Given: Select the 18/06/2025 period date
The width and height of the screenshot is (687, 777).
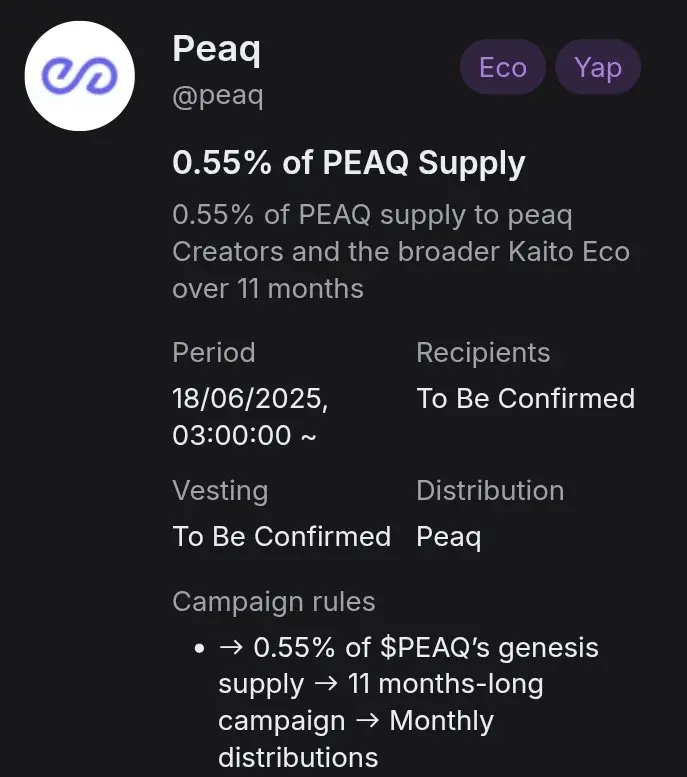Looking at the screenshot, I should [x=250, y=398].
